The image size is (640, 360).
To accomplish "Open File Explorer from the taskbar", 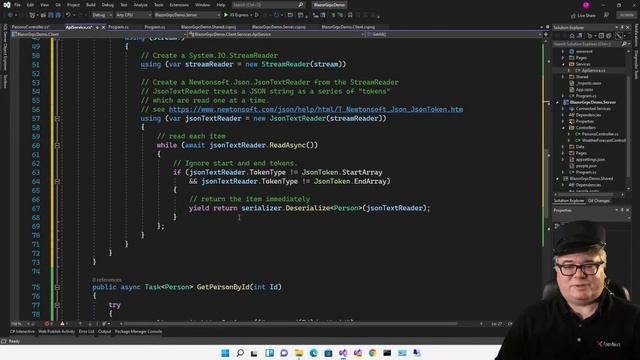I will click(x=299, y=353).
